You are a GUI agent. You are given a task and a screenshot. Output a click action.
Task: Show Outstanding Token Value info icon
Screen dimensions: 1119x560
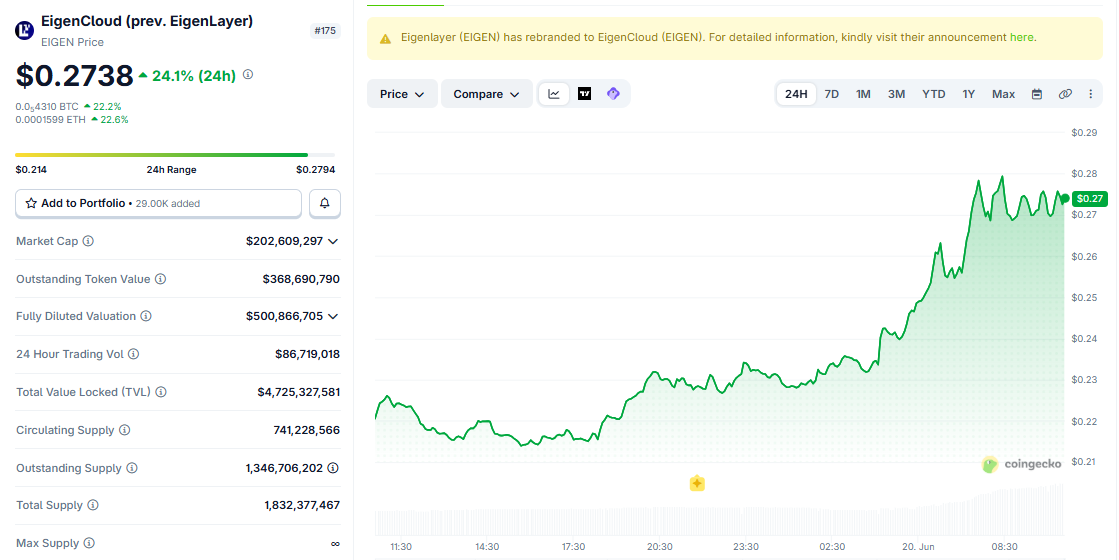point(161,279)
